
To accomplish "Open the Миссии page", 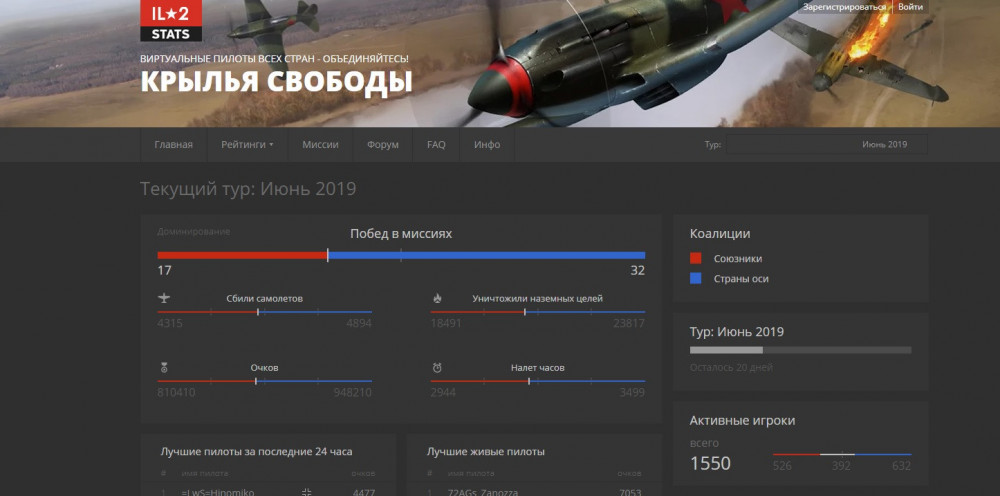I will pyautogui.click(x=320, y=145).
